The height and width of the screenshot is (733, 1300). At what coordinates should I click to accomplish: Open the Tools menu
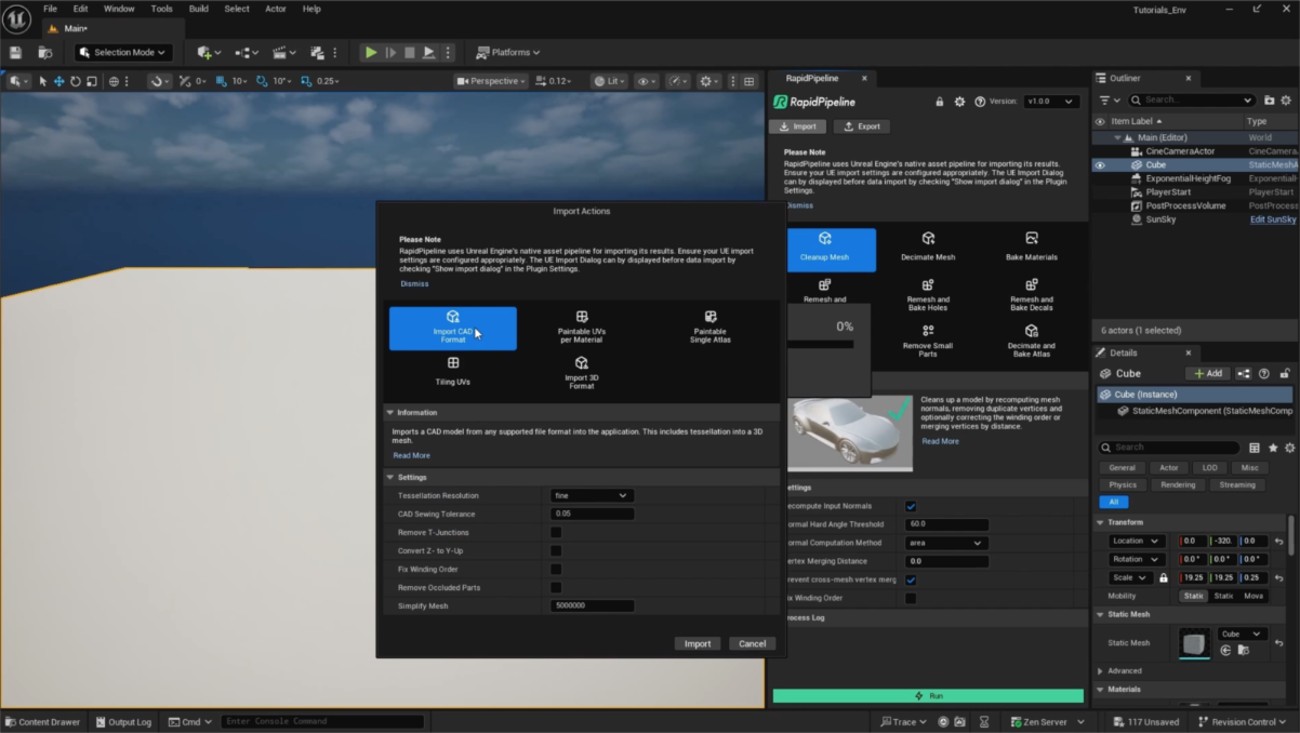[161, 9]
